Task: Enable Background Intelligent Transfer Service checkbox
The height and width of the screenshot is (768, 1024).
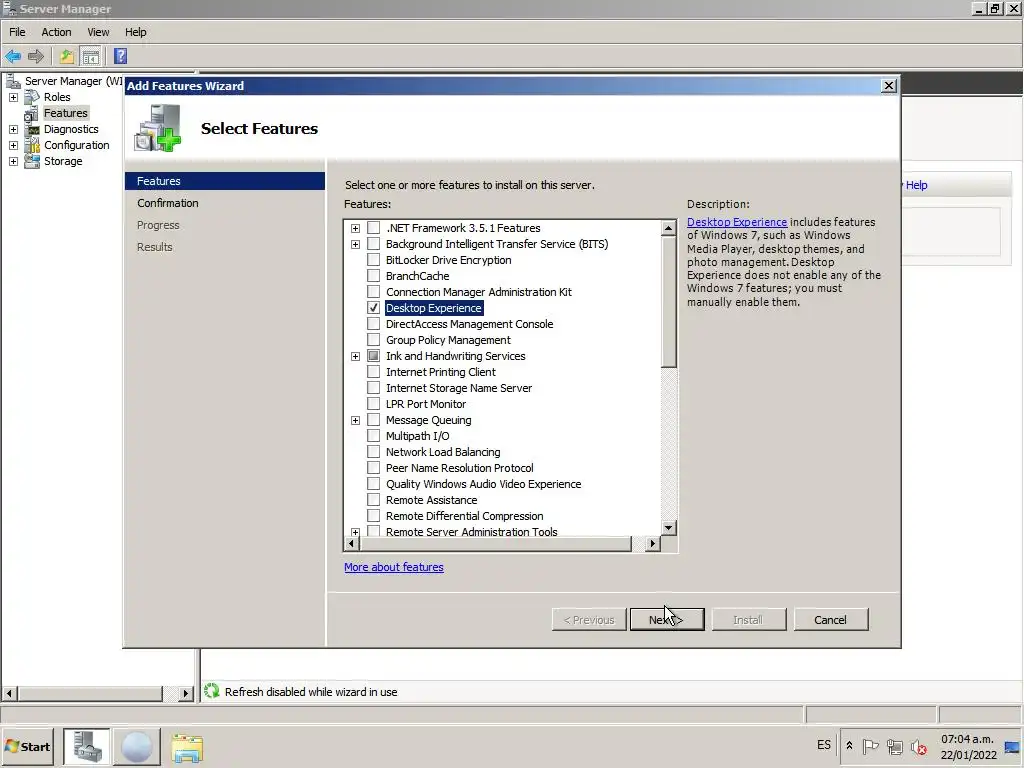Action: (x=374, y=244)
